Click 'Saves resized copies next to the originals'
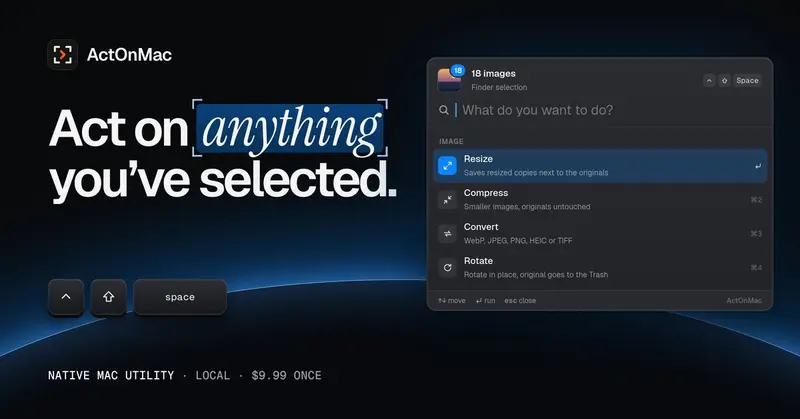Screen dimensions: 800x419 (536, 172)
